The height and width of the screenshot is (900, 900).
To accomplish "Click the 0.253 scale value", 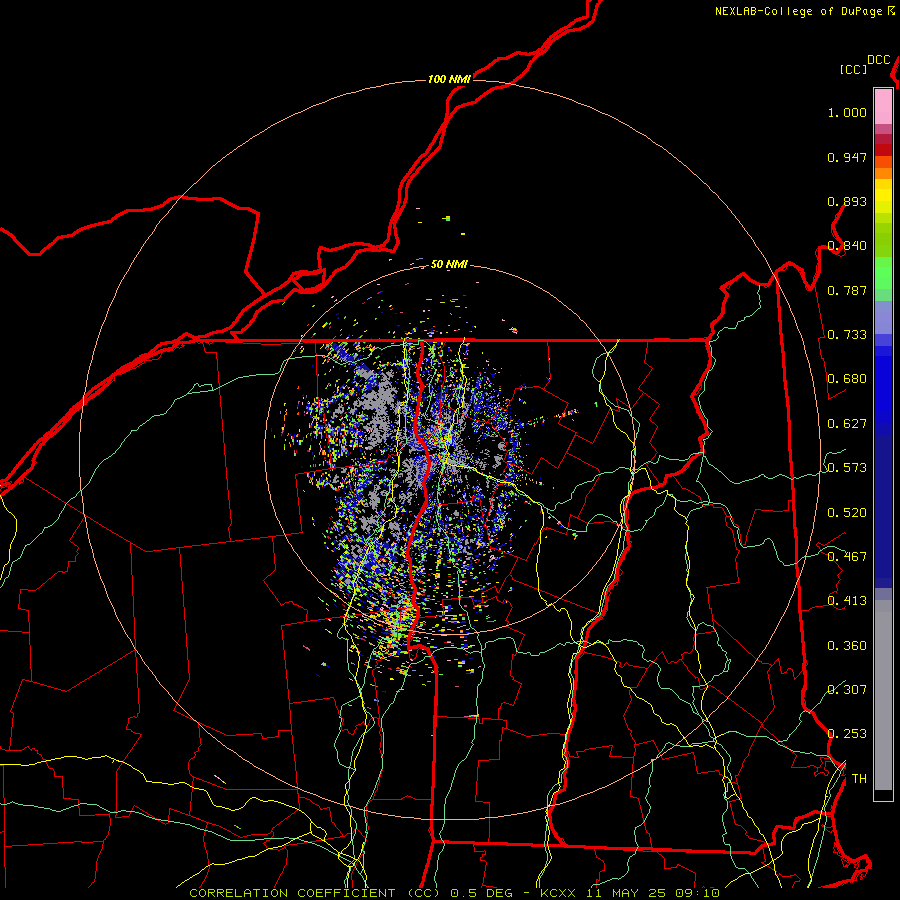I will coord(847,734).
